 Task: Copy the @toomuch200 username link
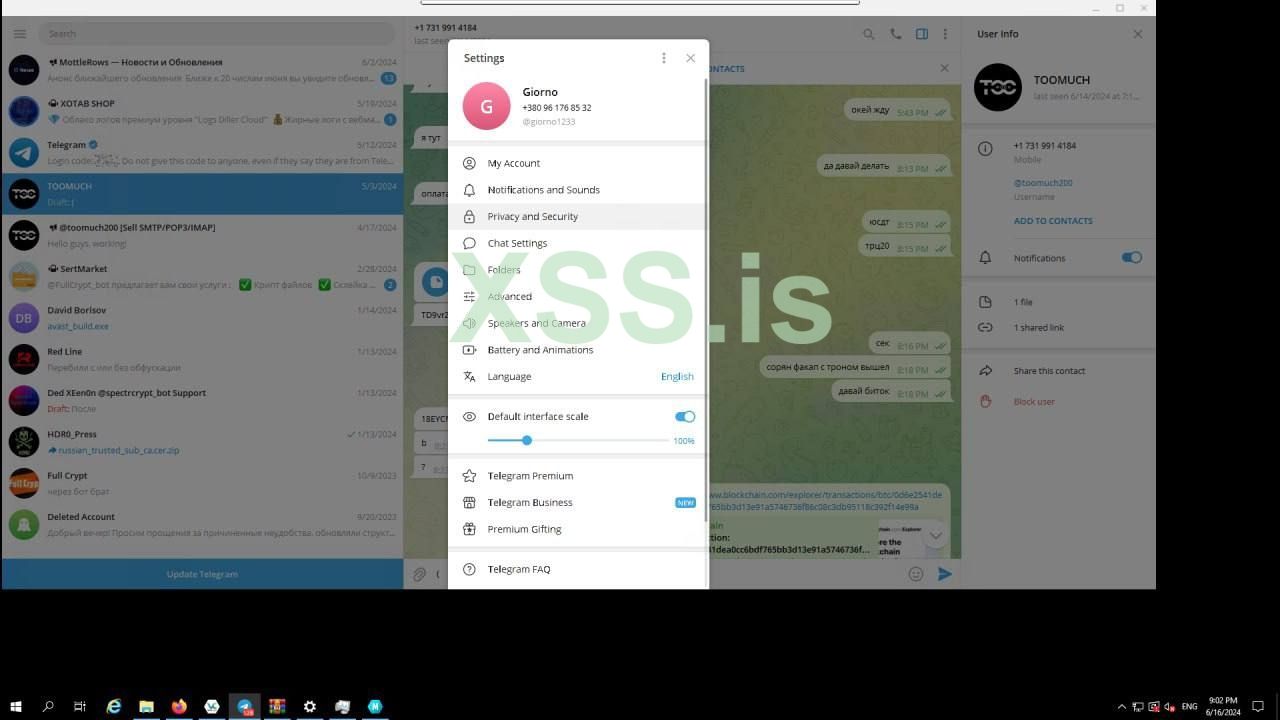click(1043, 183)
